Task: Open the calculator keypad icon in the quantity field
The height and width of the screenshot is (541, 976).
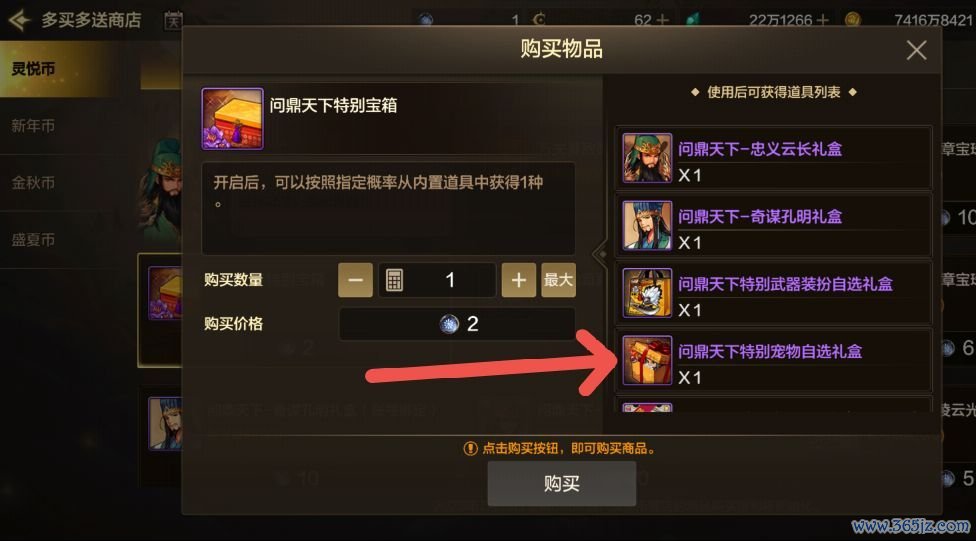Action: coord(394,280)
